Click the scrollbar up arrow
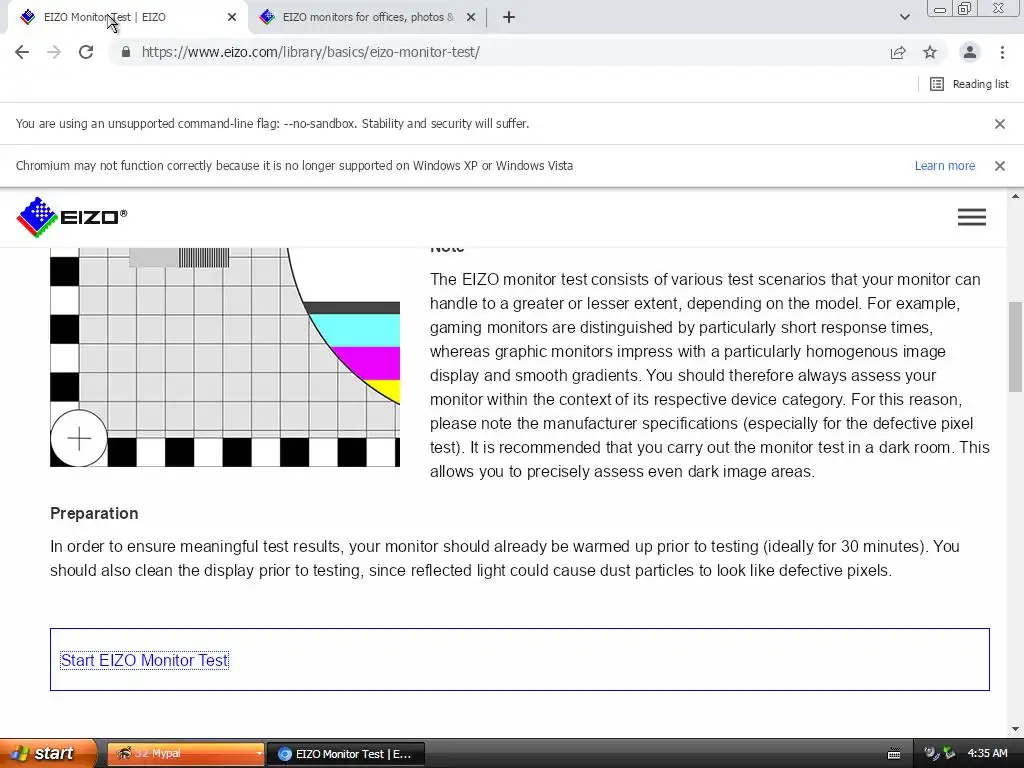This screenshot has height=768, width=1024. tap(1015, 196)
